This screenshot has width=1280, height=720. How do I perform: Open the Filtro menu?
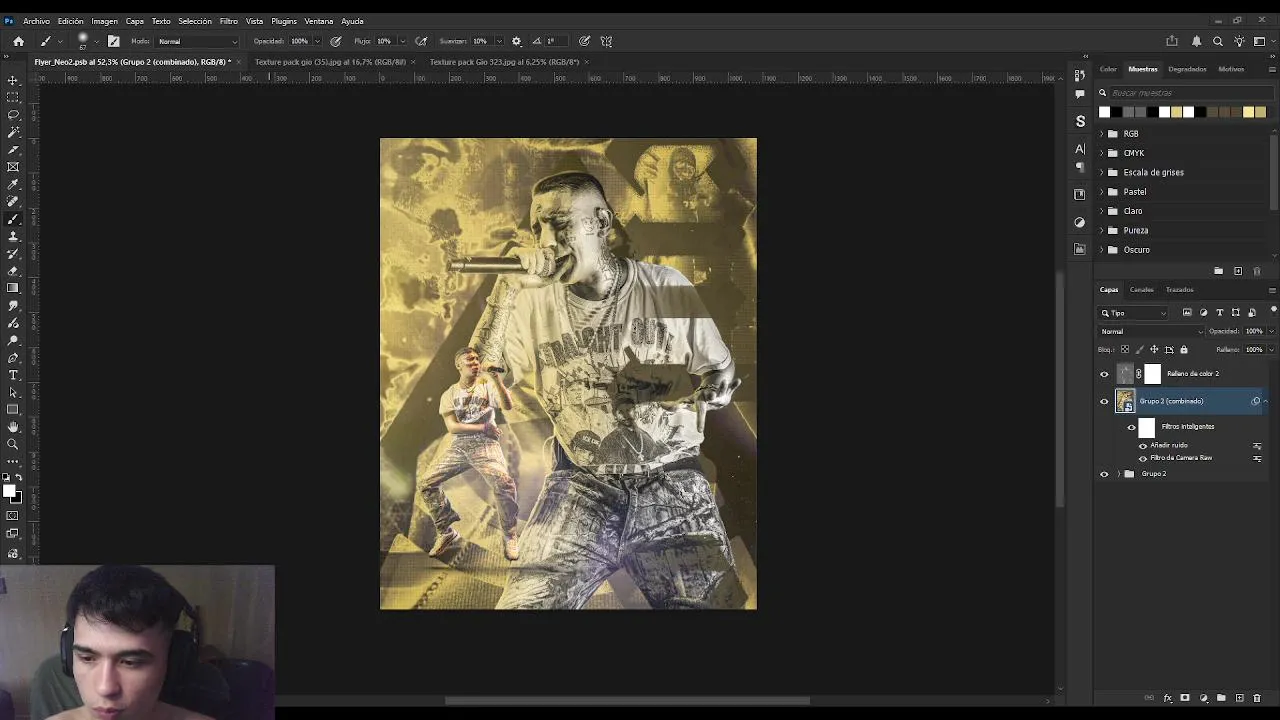click(229, 21)
